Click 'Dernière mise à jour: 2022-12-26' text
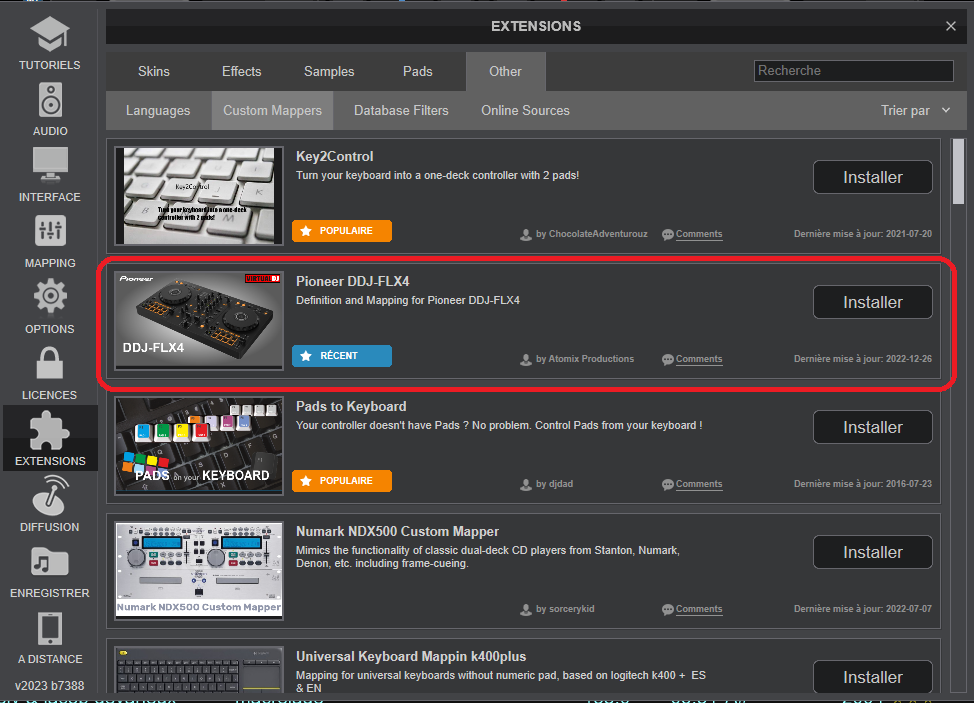The image size is (974, 703). coord(862,359)
